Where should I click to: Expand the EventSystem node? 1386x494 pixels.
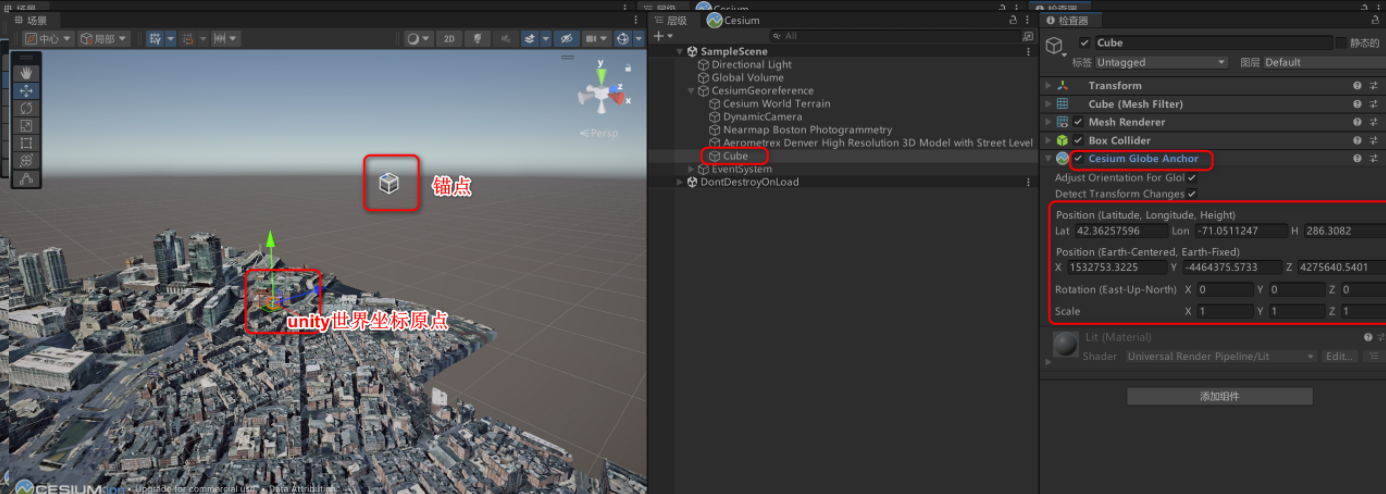[692, 169]
